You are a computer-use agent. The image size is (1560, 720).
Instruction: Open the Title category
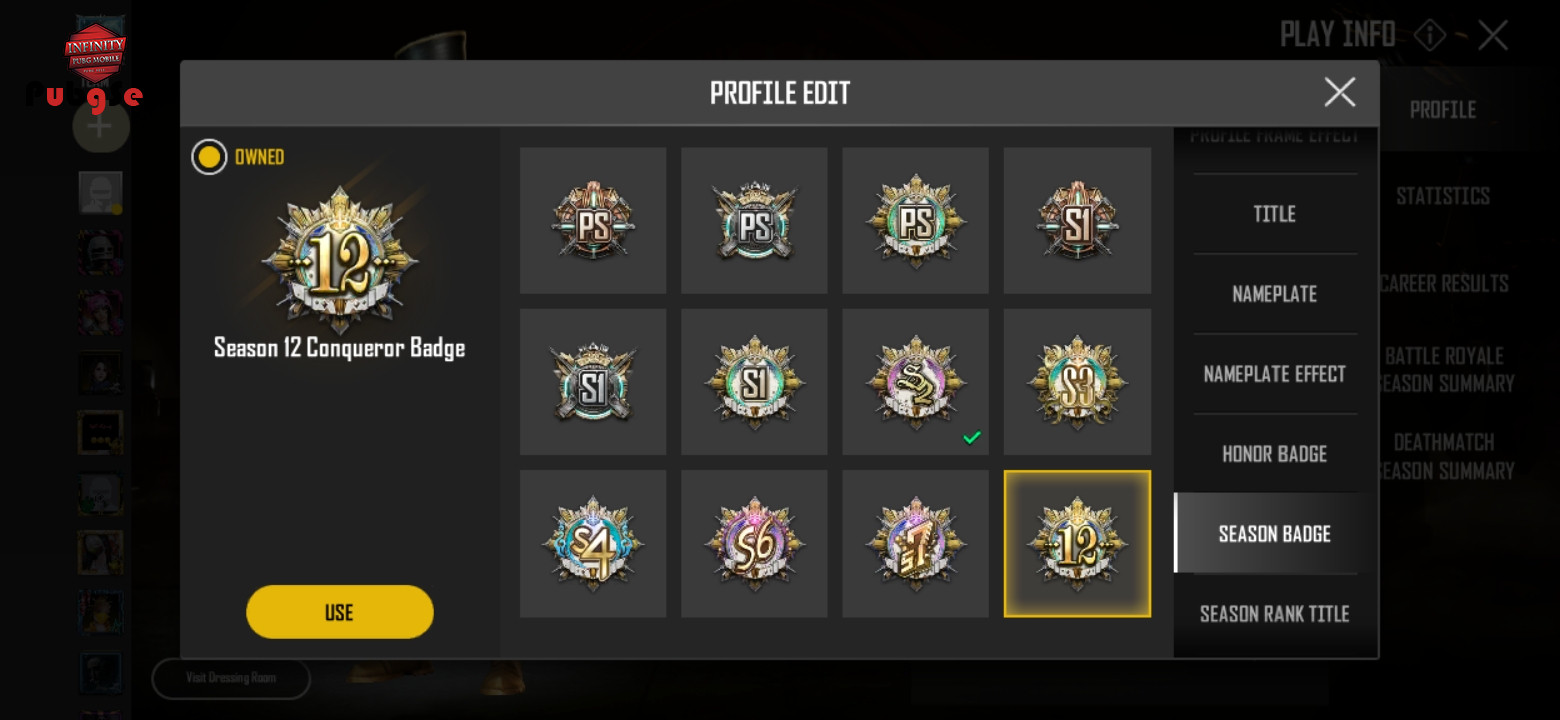pos(1275,214)
